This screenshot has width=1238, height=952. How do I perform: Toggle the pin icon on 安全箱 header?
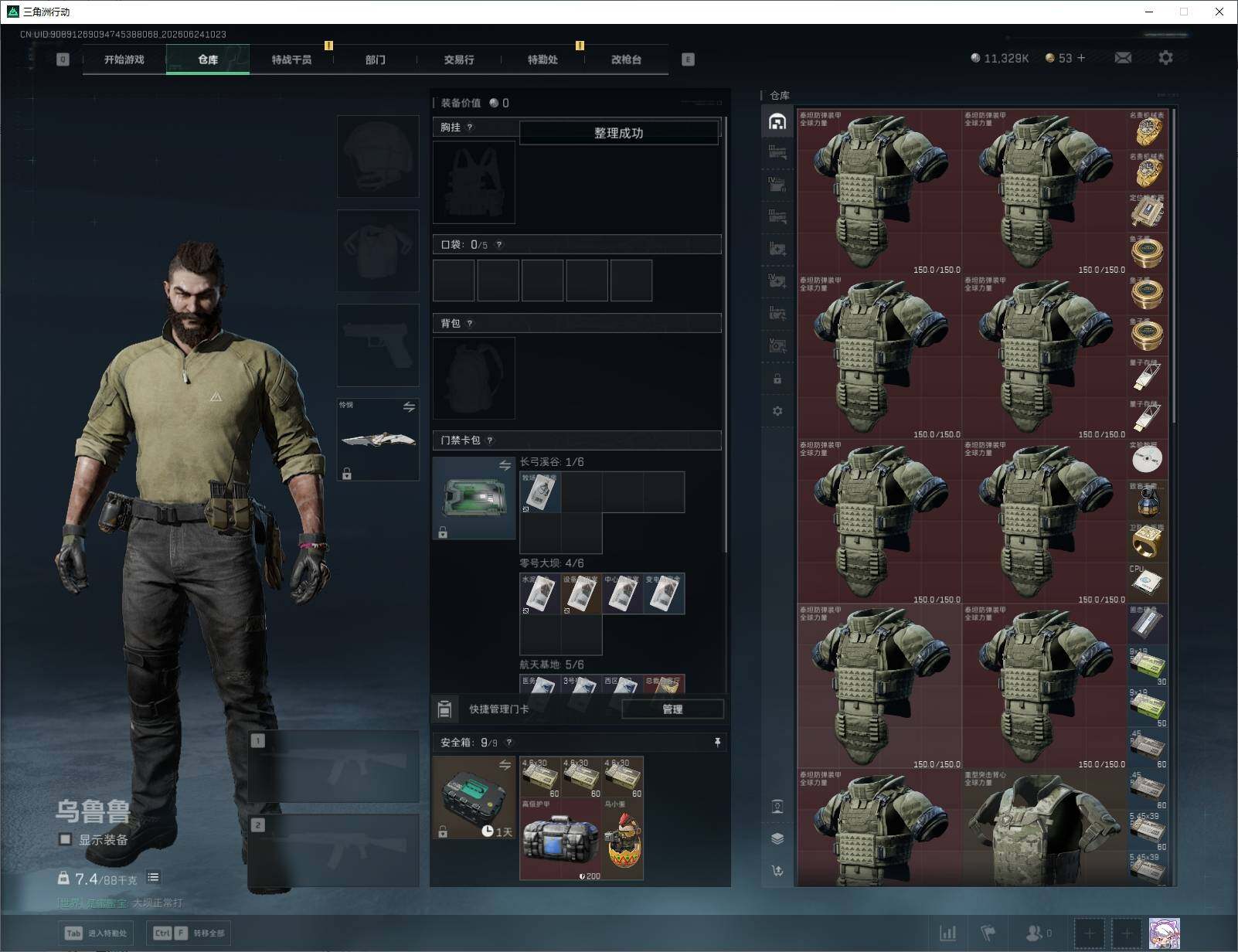click(717, 743)
